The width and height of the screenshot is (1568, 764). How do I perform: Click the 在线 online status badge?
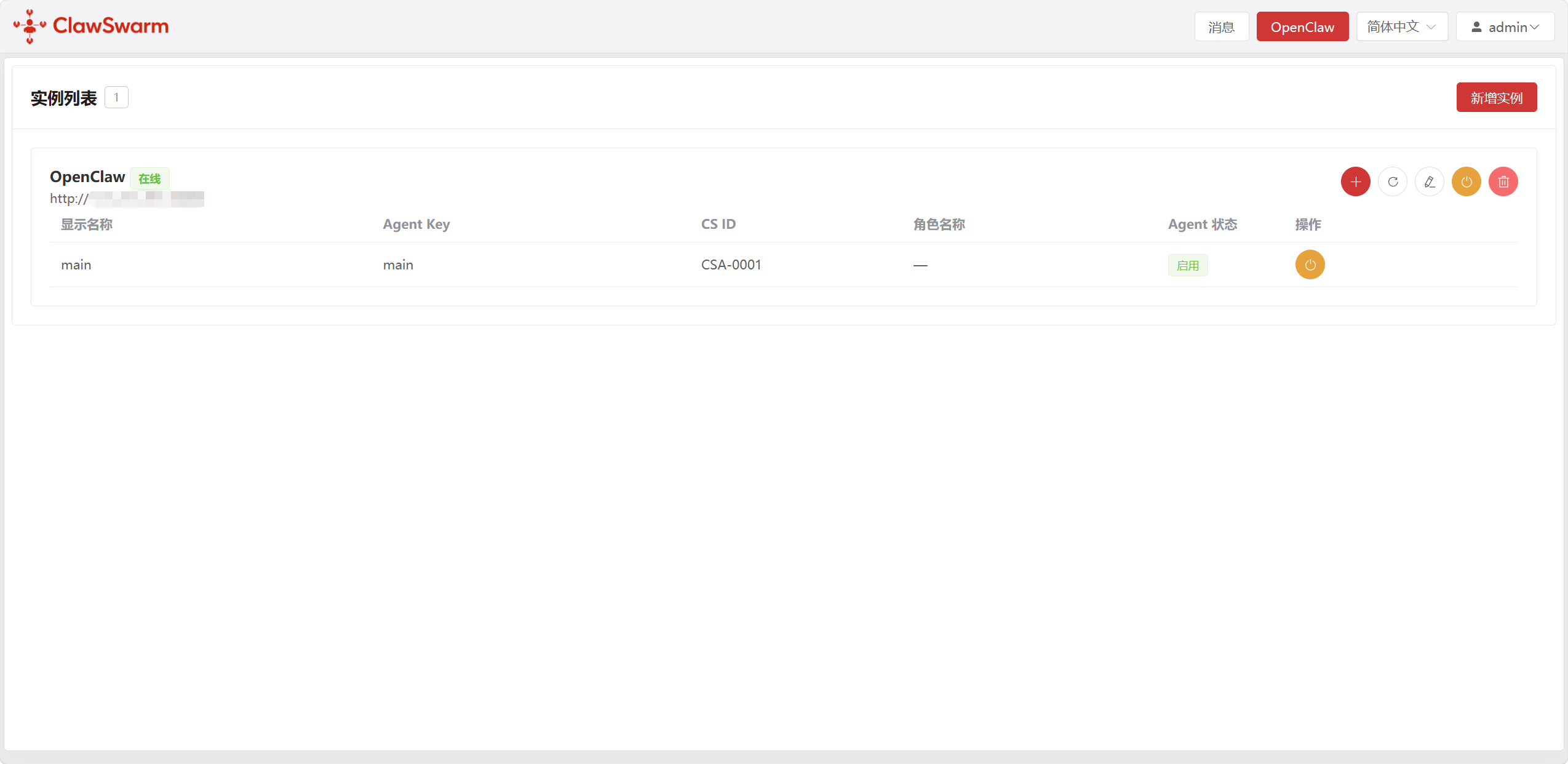(x=149, y=178)
